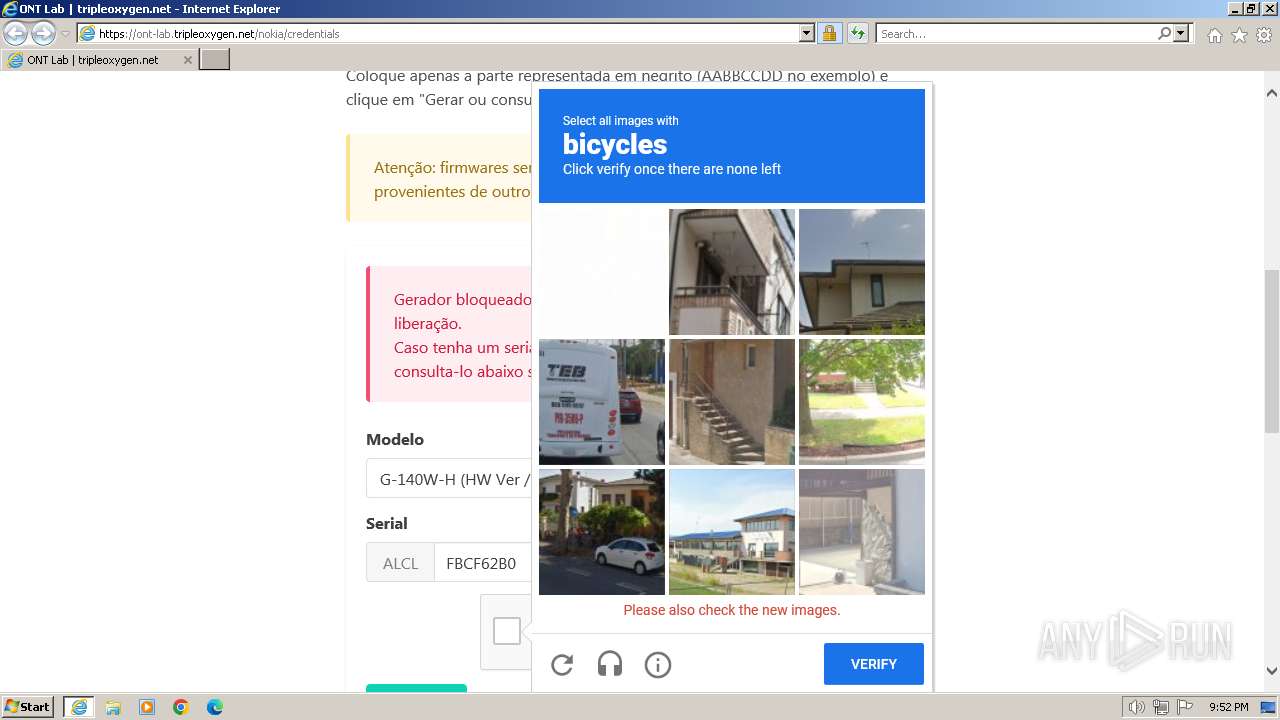The image size is (1280, 720).
Task: Click 'Please also check the new images.' message
Action: [732, 610]
